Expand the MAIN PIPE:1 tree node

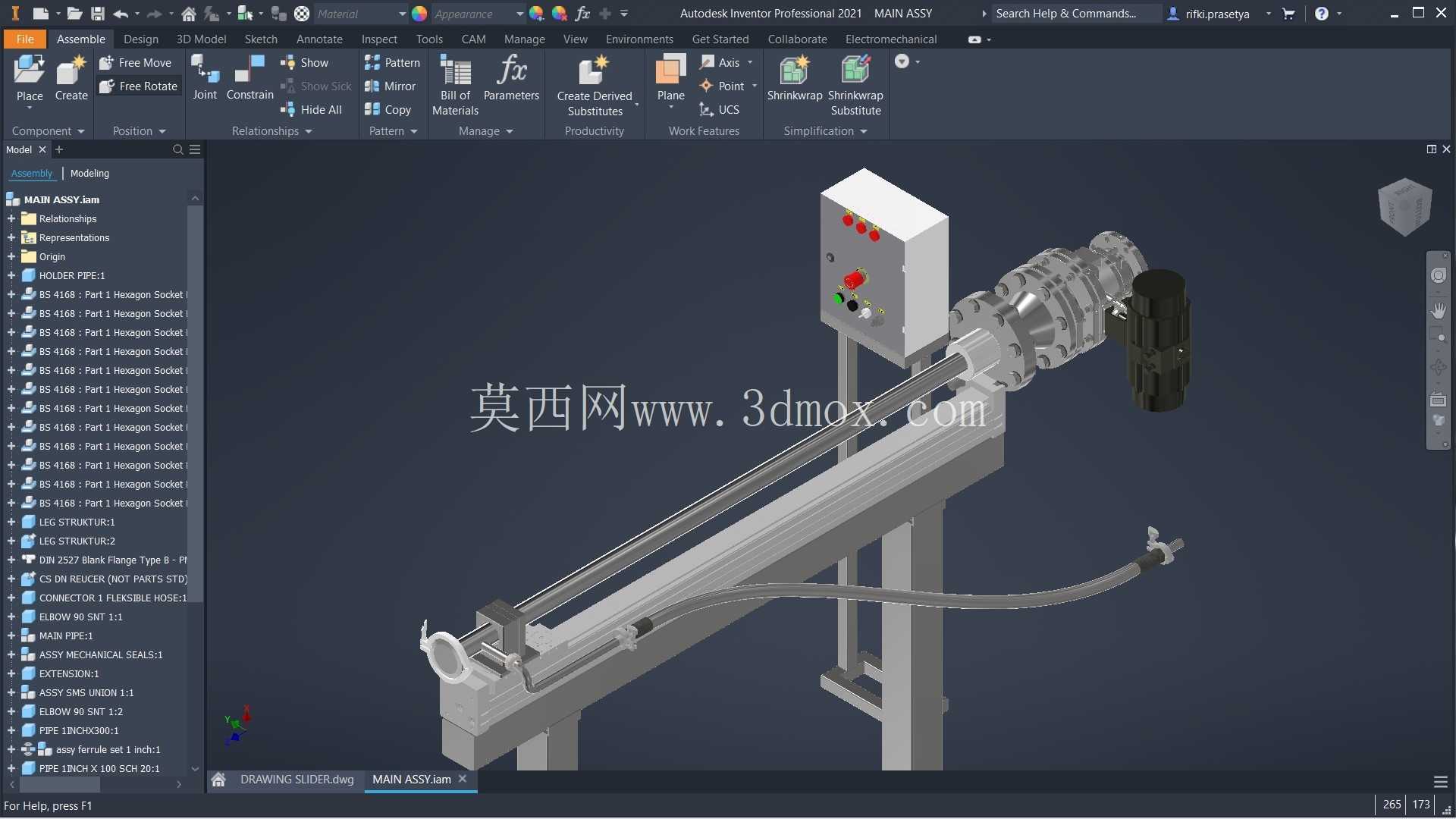[11, 636]
